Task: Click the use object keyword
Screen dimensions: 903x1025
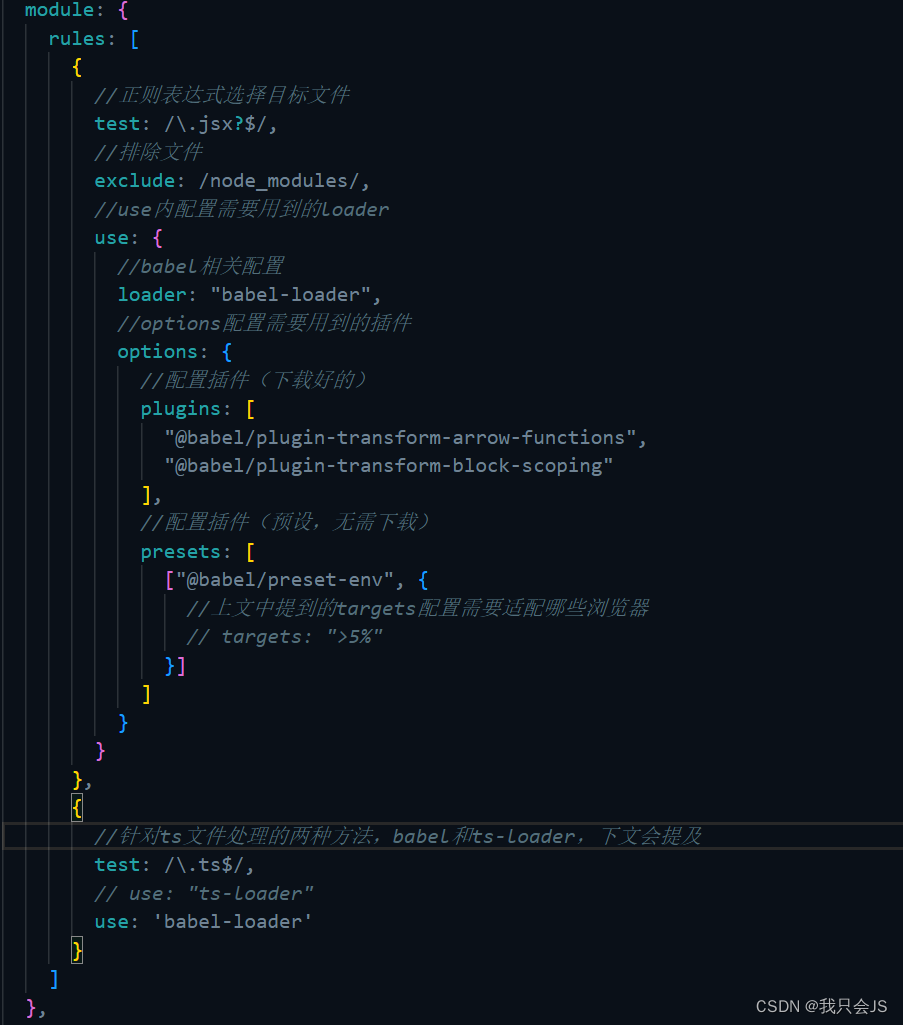Action: click(x=110, y=237)
